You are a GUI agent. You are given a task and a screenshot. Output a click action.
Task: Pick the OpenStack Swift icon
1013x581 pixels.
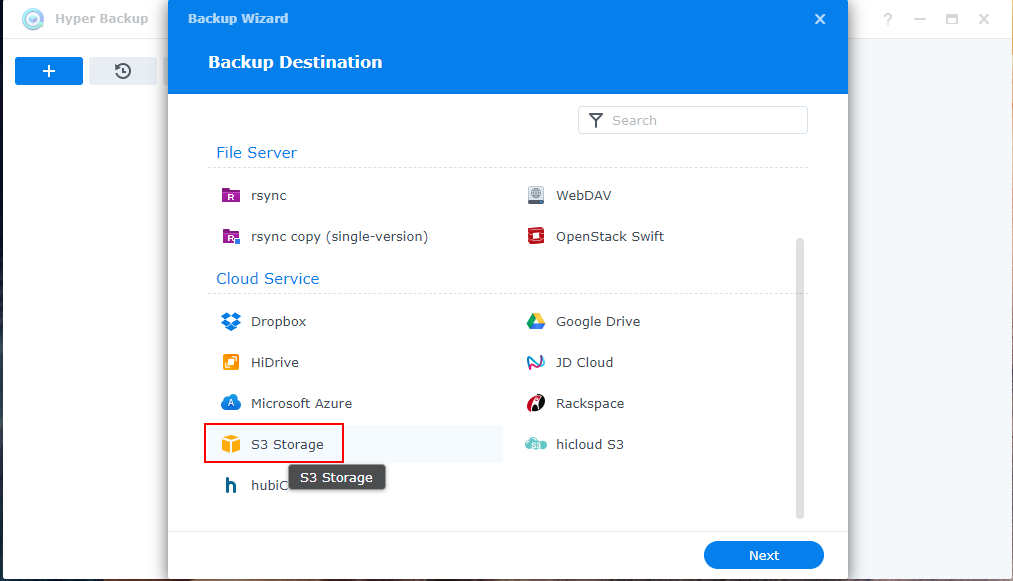(536, 237)
